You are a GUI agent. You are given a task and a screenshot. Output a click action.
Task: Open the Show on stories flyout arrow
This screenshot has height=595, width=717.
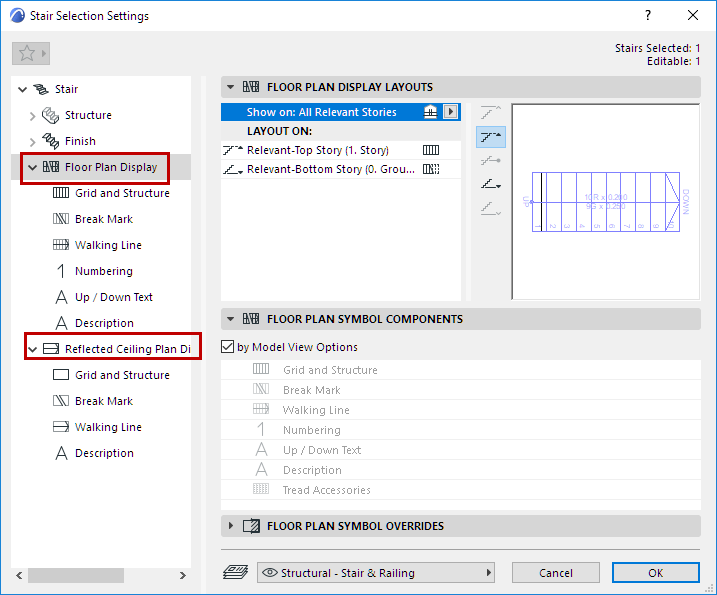[450, 112]
